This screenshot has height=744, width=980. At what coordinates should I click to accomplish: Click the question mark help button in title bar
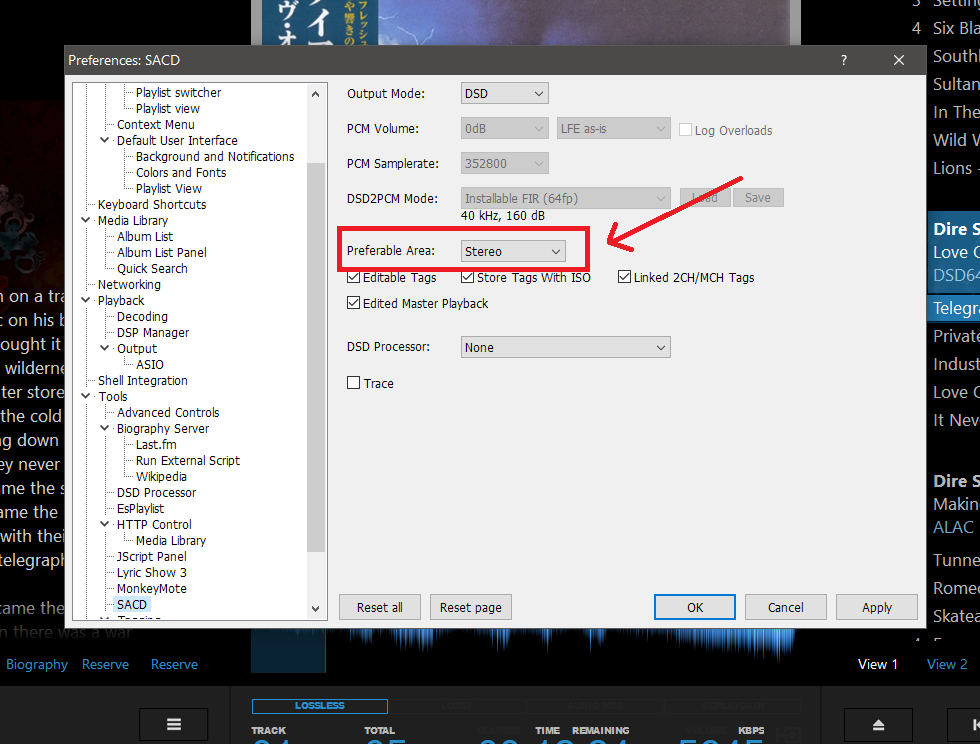[844, 61]
